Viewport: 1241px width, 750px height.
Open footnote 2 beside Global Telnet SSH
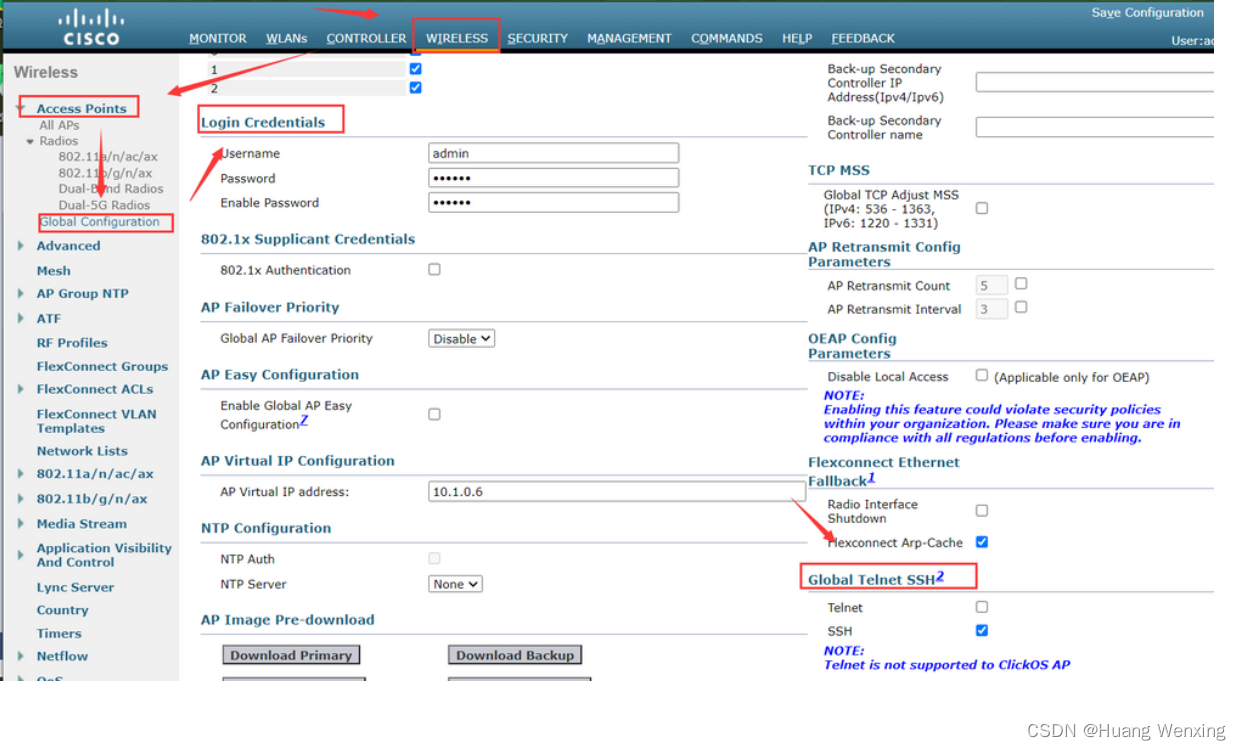pos(940,576)
